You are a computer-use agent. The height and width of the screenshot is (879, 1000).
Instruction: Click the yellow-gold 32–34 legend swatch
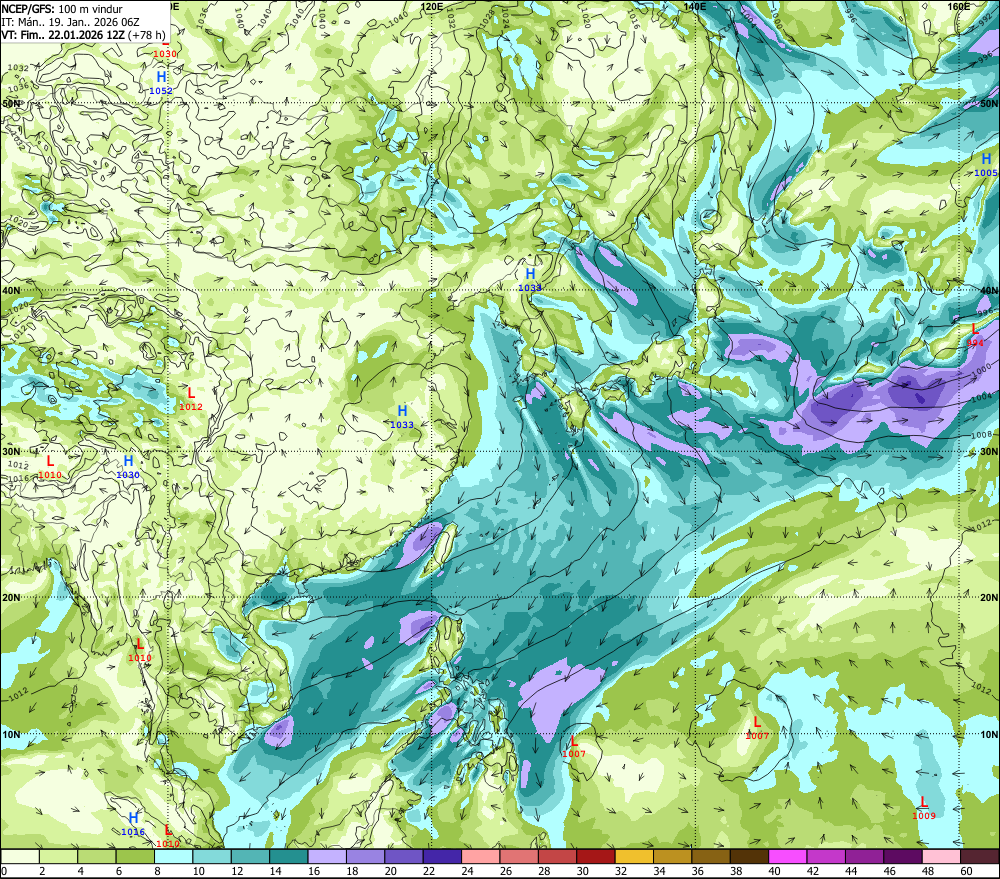point(635,856)
